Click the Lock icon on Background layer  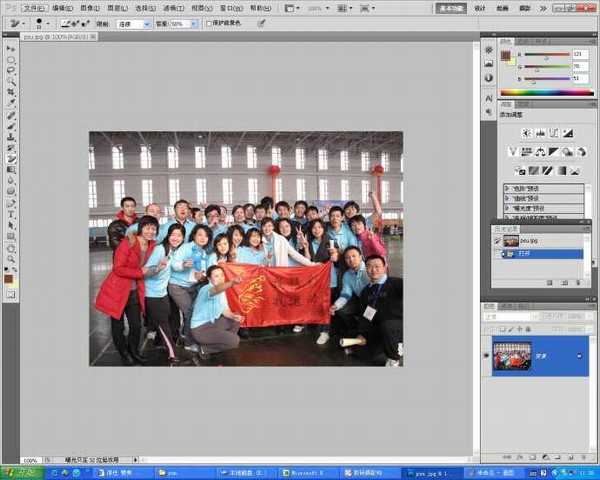[580, 356]
